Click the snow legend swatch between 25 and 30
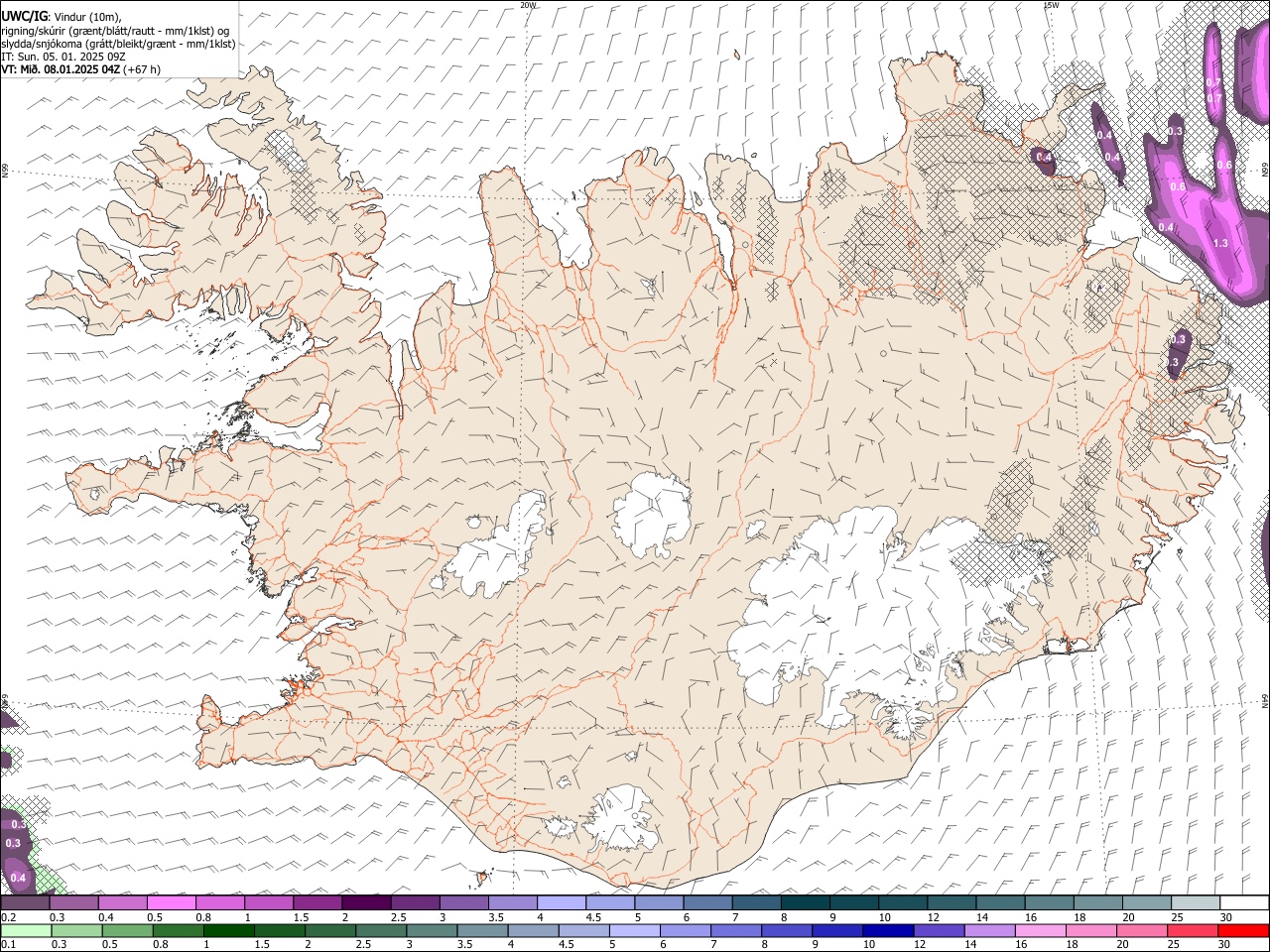 coord(1196,902)
